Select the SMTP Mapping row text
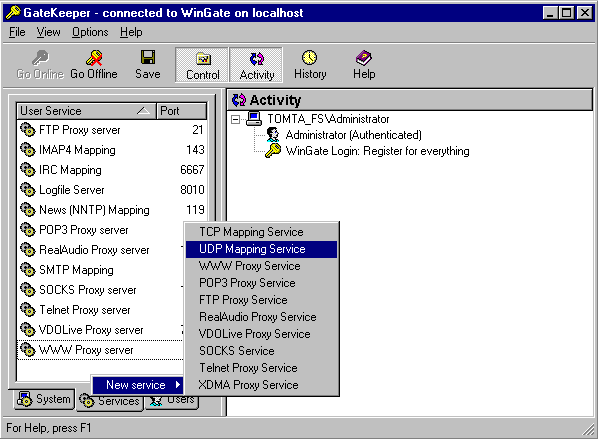The height and width of the screenshot is (439, 598). pyautogui.click(x=76, y=270)
